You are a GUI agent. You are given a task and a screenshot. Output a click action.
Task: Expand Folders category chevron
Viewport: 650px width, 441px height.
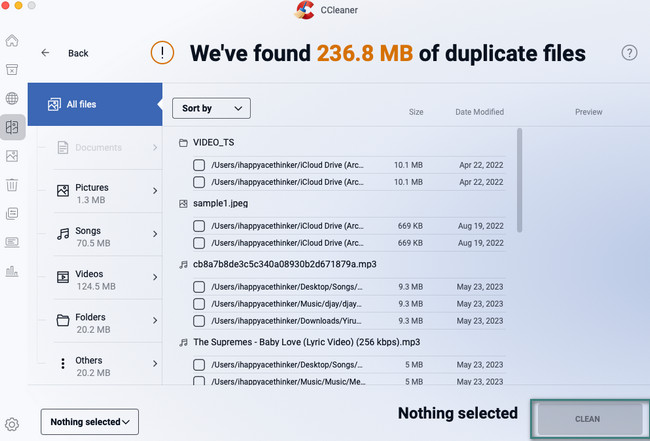(x=155, y=320)
